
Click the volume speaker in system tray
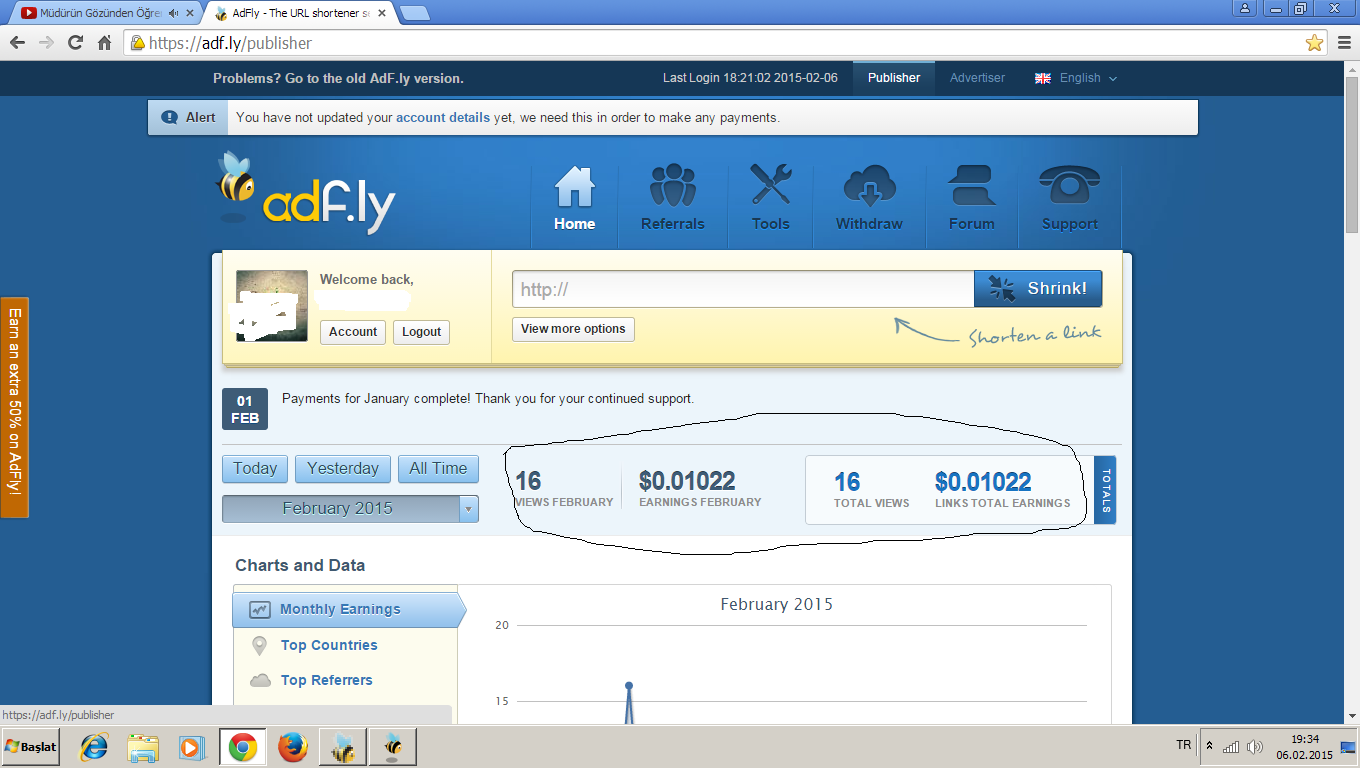tap(1255, 746)
